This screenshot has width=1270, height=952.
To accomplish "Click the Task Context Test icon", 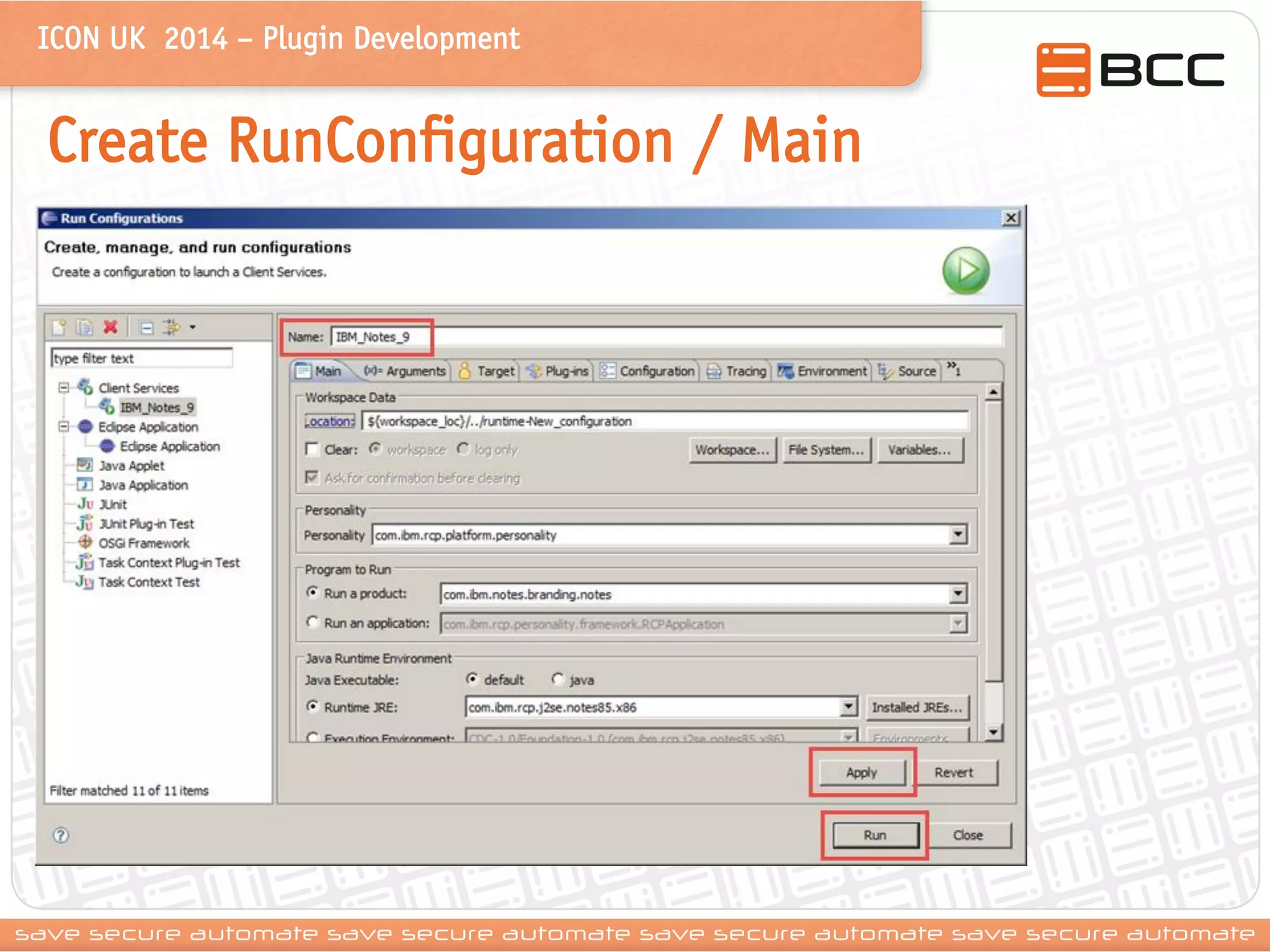I will point(85,581).
